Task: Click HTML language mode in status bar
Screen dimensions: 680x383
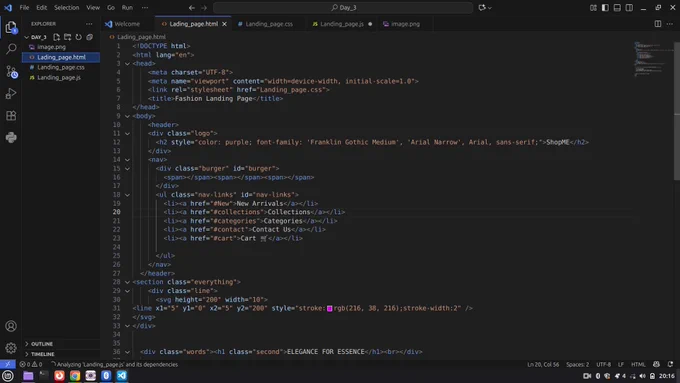Action: pos(638,364)
